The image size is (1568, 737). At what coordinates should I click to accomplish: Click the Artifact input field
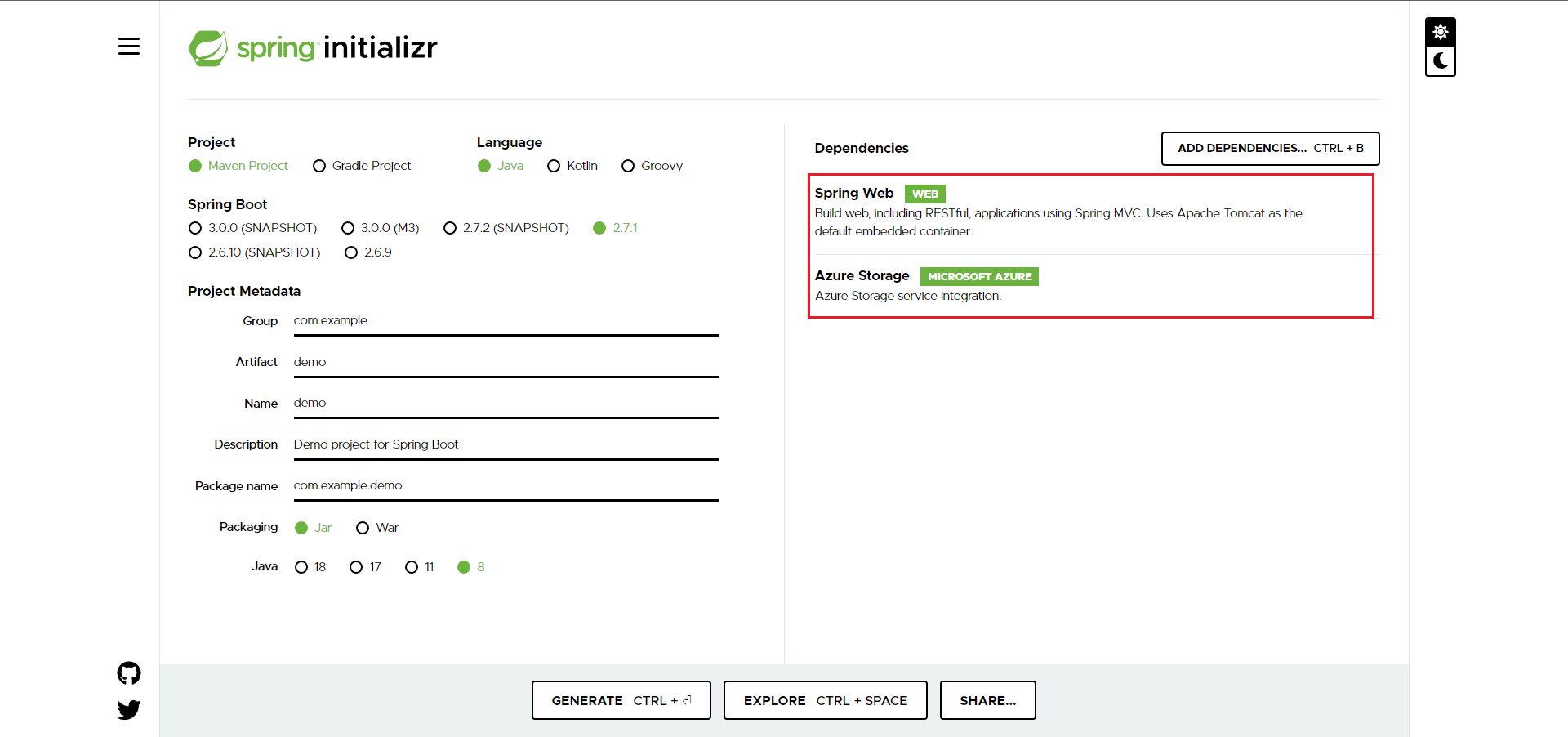pos(505,361)
